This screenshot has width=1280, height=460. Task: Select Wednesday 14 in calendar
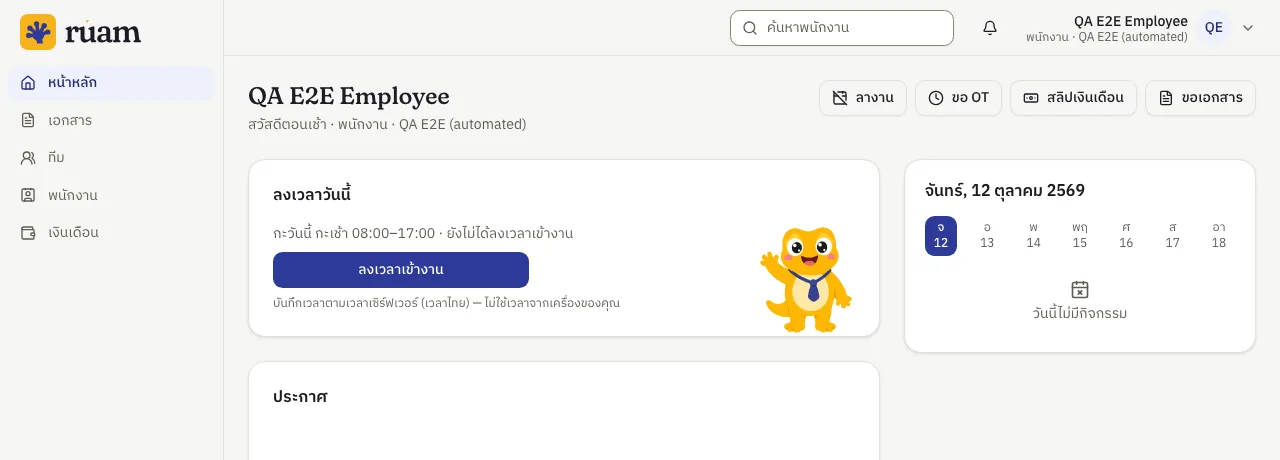[x=1033, y=236]
